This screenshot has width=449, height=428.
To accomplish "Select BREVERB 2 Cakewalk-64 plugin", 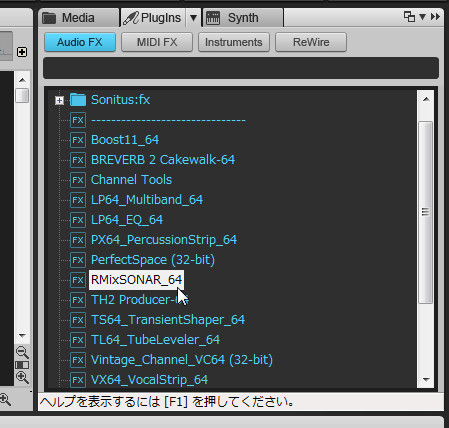I will [x=163, y=160].
